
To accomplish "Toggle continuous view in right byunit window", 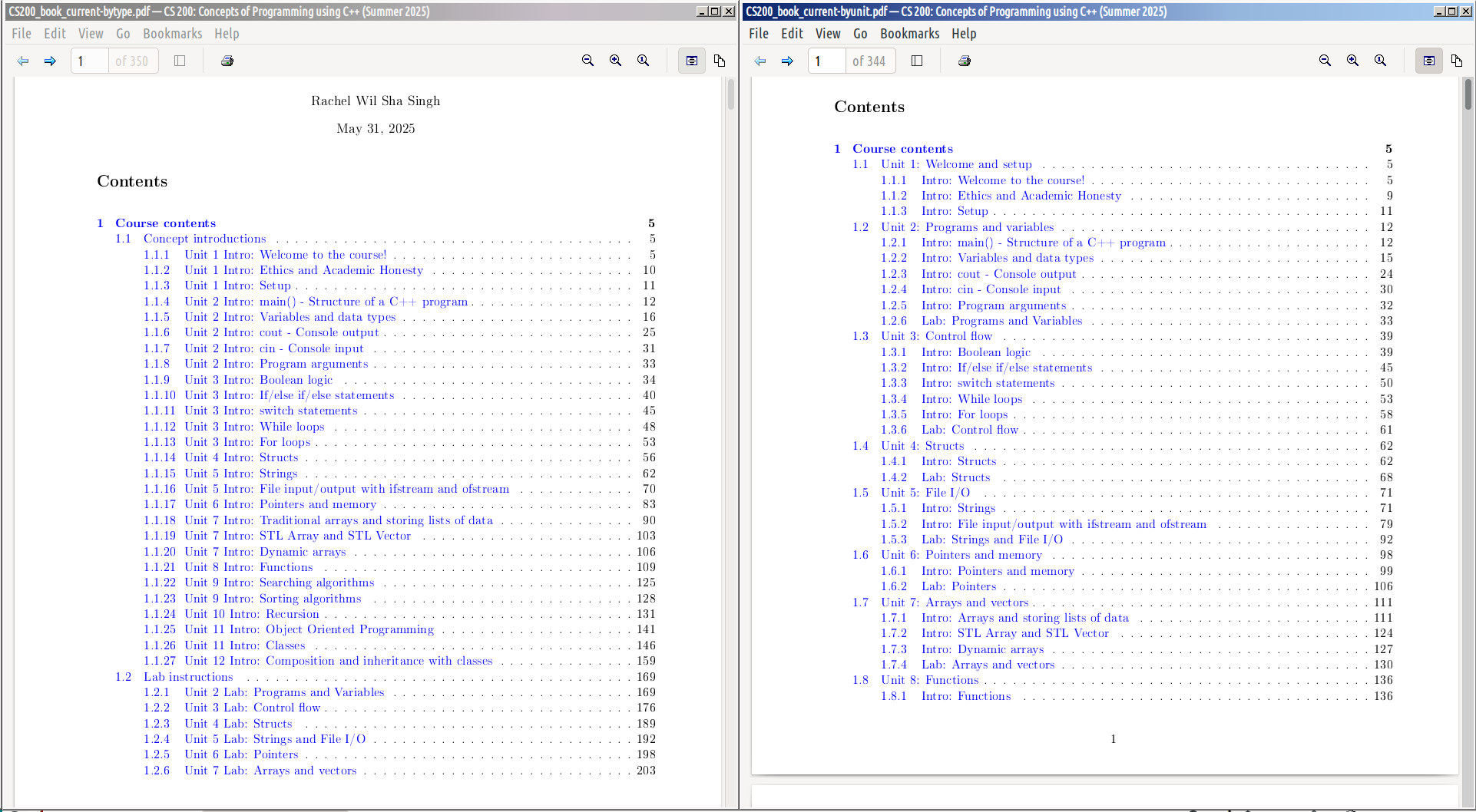I will point(1429,61).
